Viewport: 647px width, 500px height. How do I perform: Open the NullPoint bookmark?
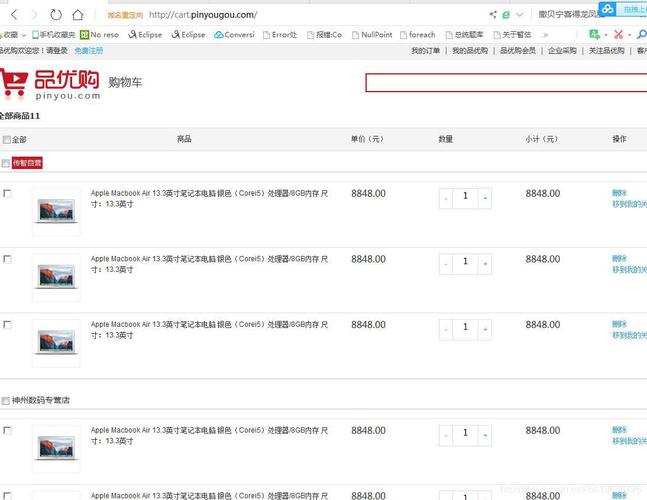point(372,35)
